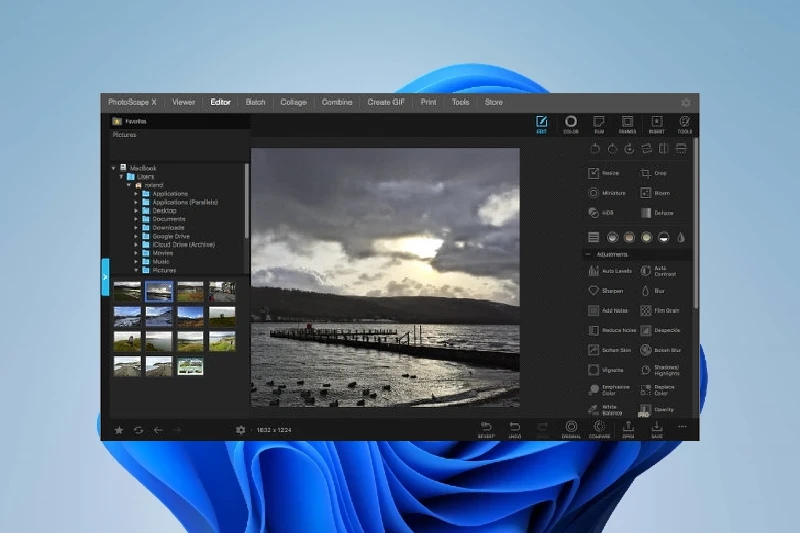Open the Tools panel icon

click(x=685, y=124)
